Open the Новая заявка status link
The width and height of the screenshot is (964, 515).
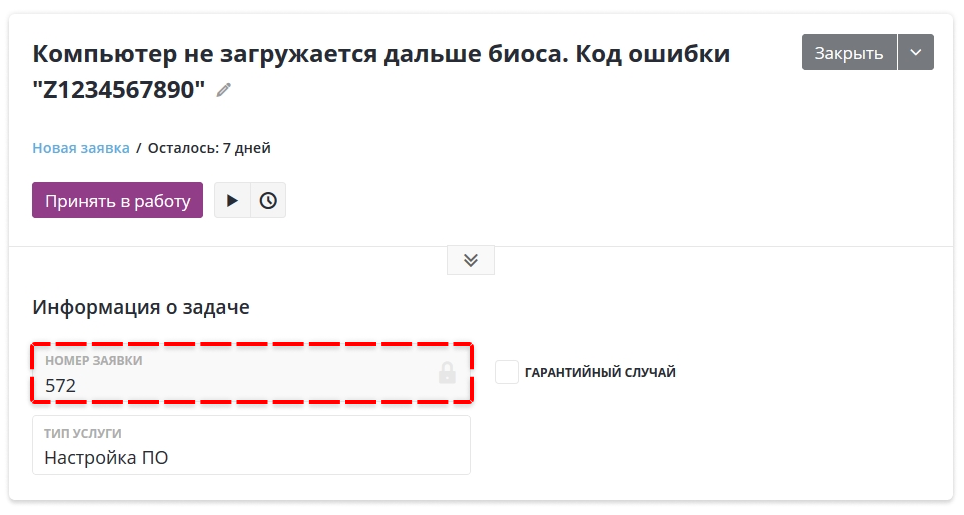[x=81, y=148]
